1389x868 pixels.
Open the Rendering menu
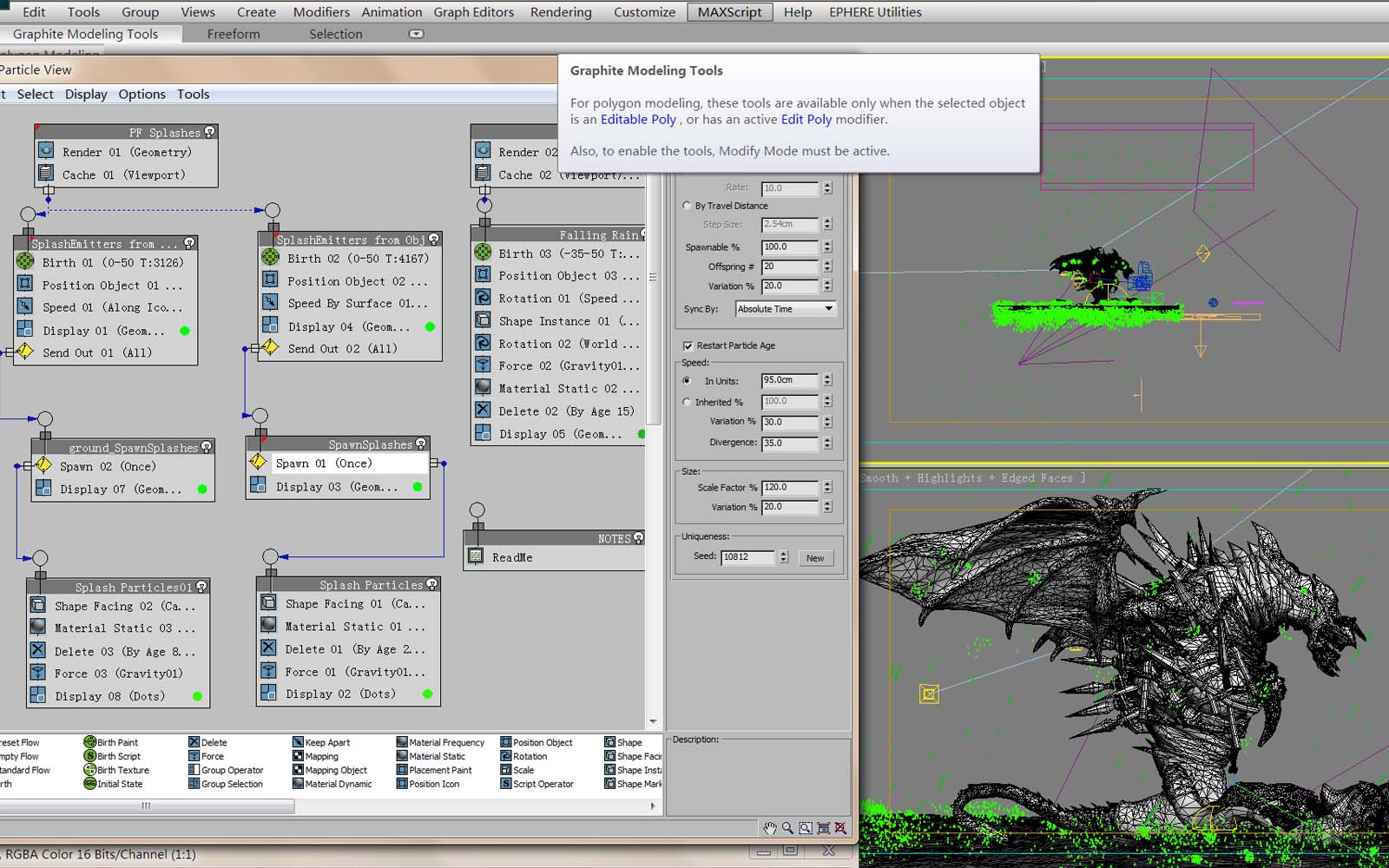(561, 12)
